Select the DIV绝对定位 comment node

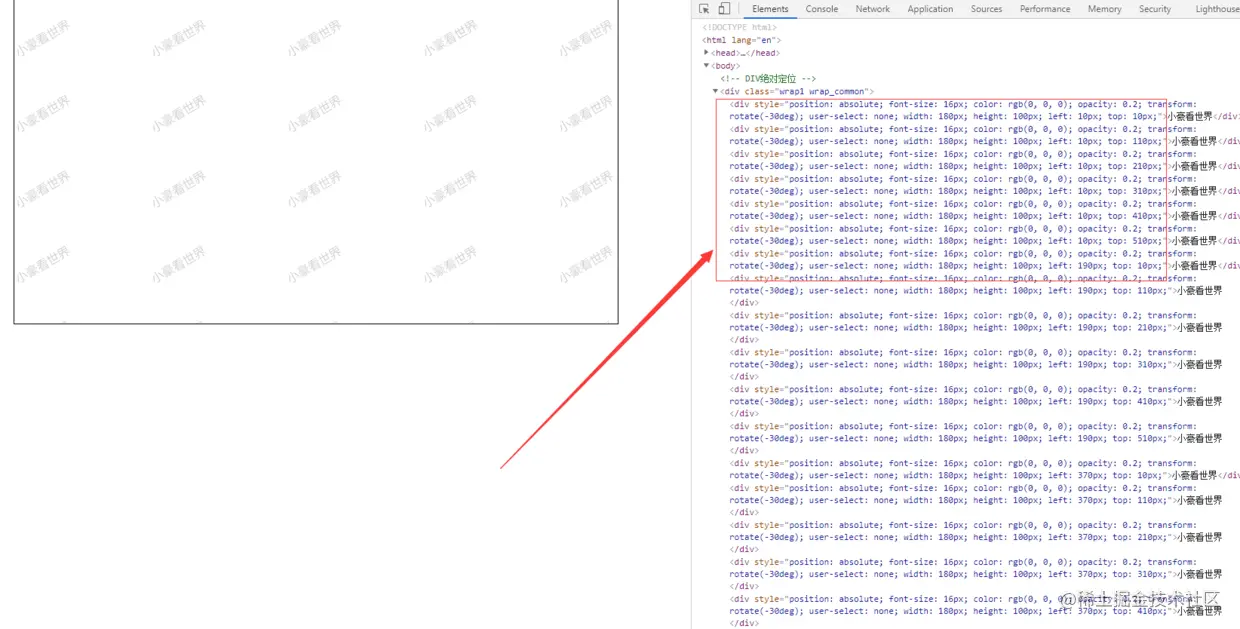click(x=768, y=78)
